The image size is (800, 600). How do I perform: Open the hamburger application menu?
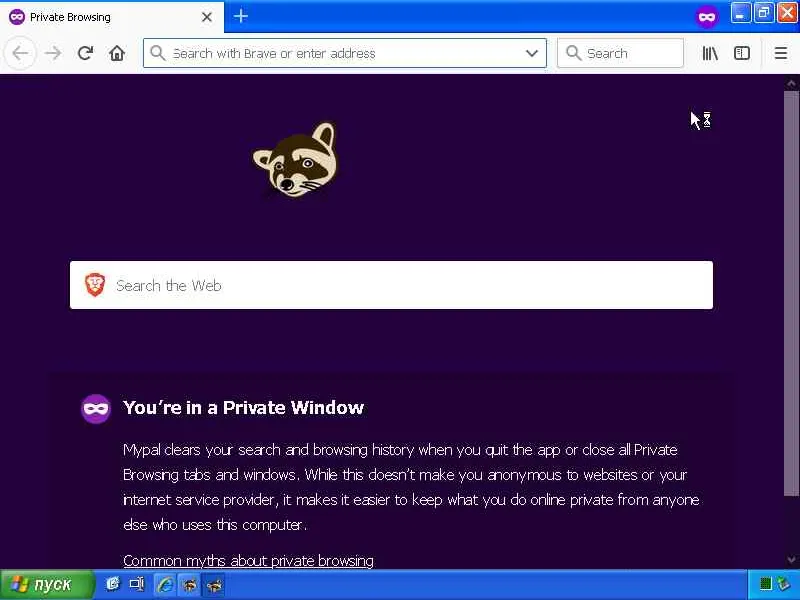(x=781, y=53)
